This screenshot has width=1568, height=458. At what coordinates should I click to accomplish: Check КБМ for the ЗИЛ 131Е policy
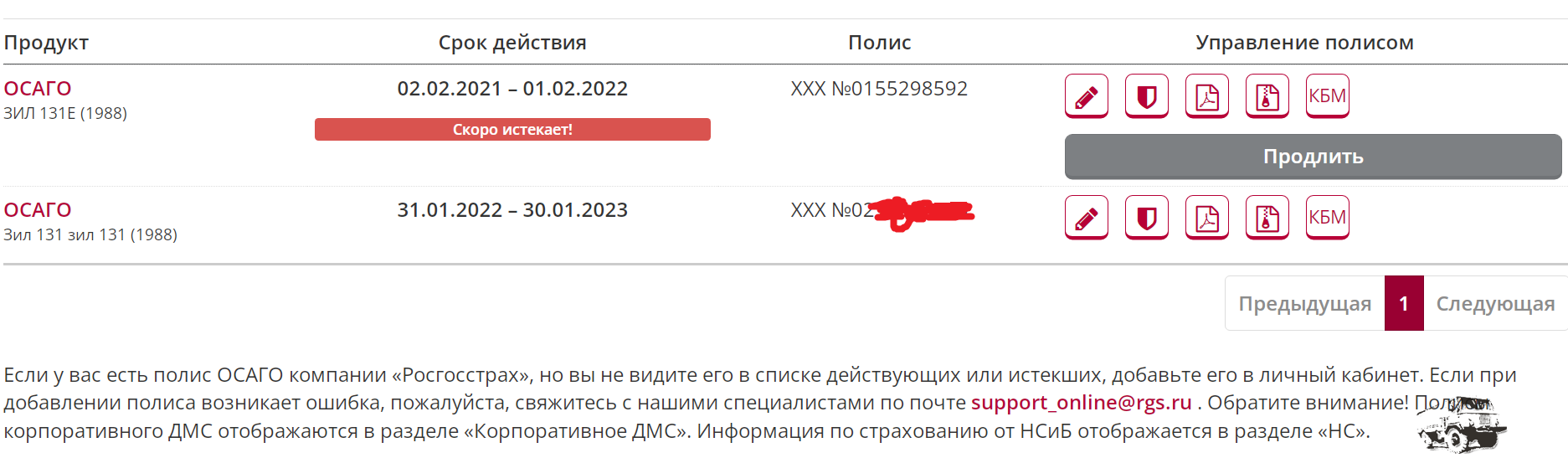[1327, 96]
